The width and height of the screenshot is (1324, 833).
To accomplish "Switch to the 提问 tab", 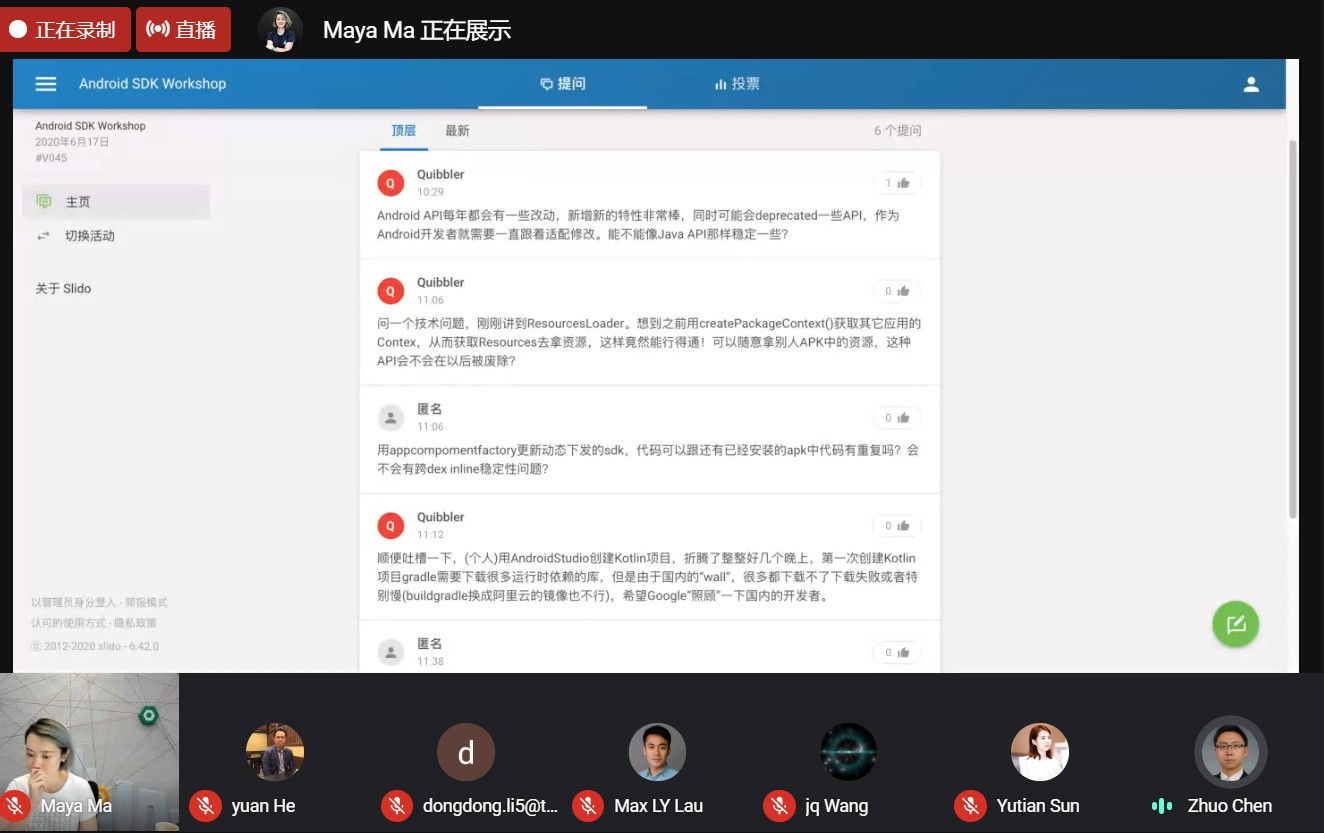I will click(562, 84).
